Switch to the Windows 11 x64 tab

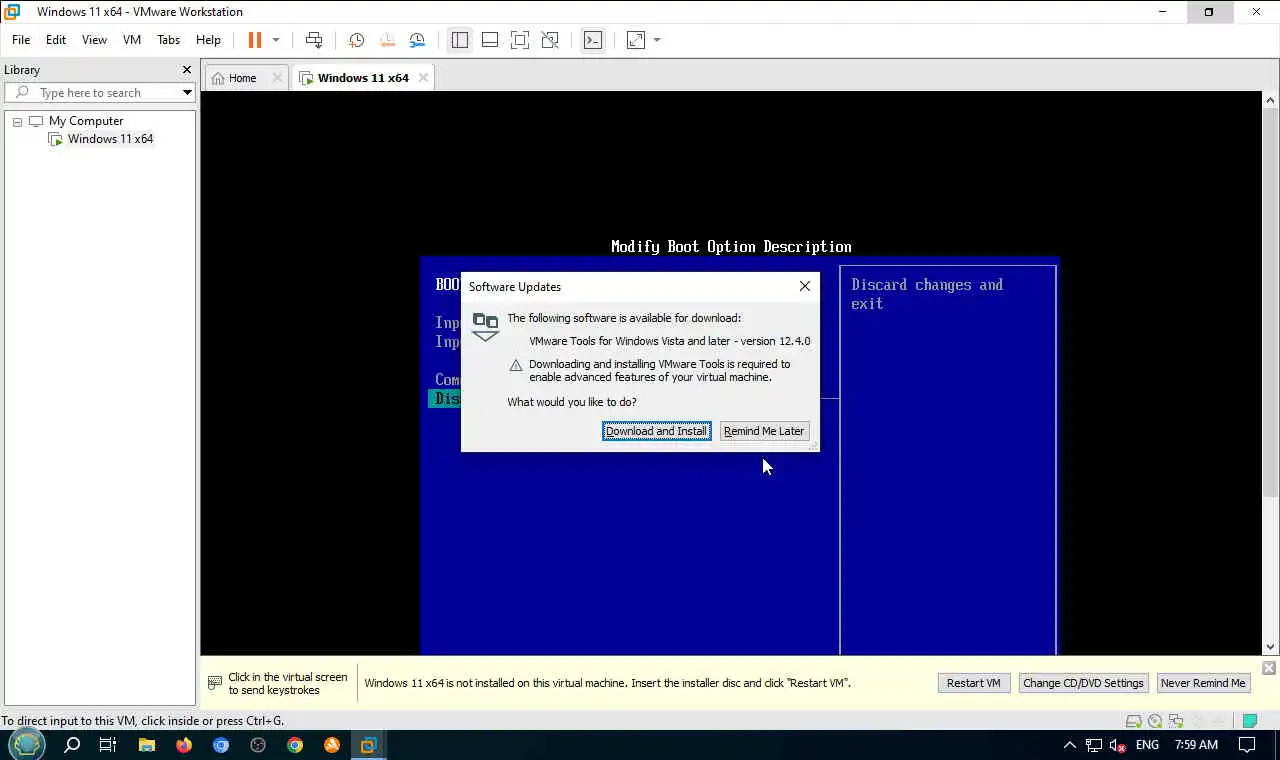point(363,78)
